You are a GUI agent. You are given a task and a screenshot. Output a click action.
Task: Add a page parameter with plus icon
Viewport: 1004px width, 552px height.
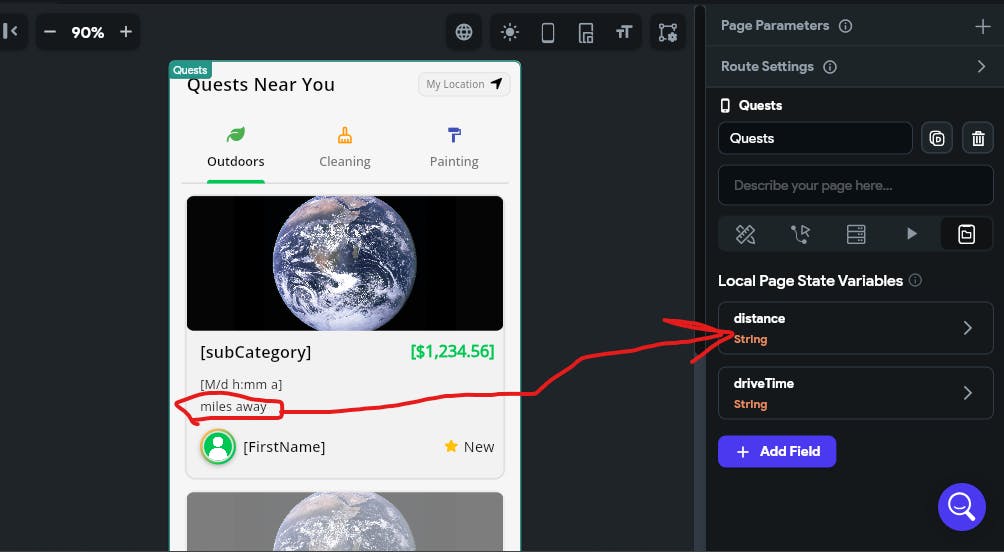[982, 26]
